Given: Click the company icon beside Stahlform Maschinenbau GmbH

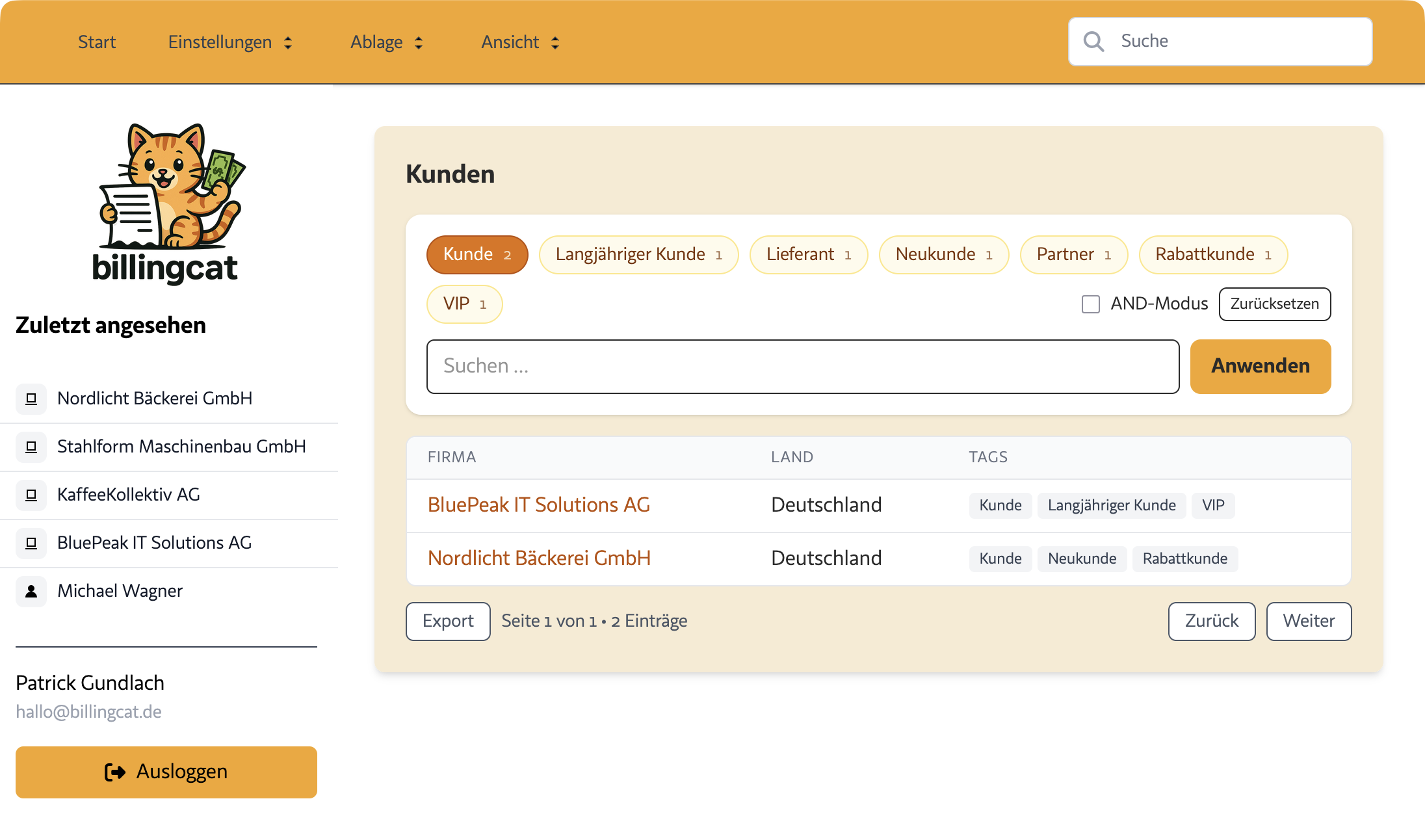Looking at the screenshot, I should click(31, 447).
